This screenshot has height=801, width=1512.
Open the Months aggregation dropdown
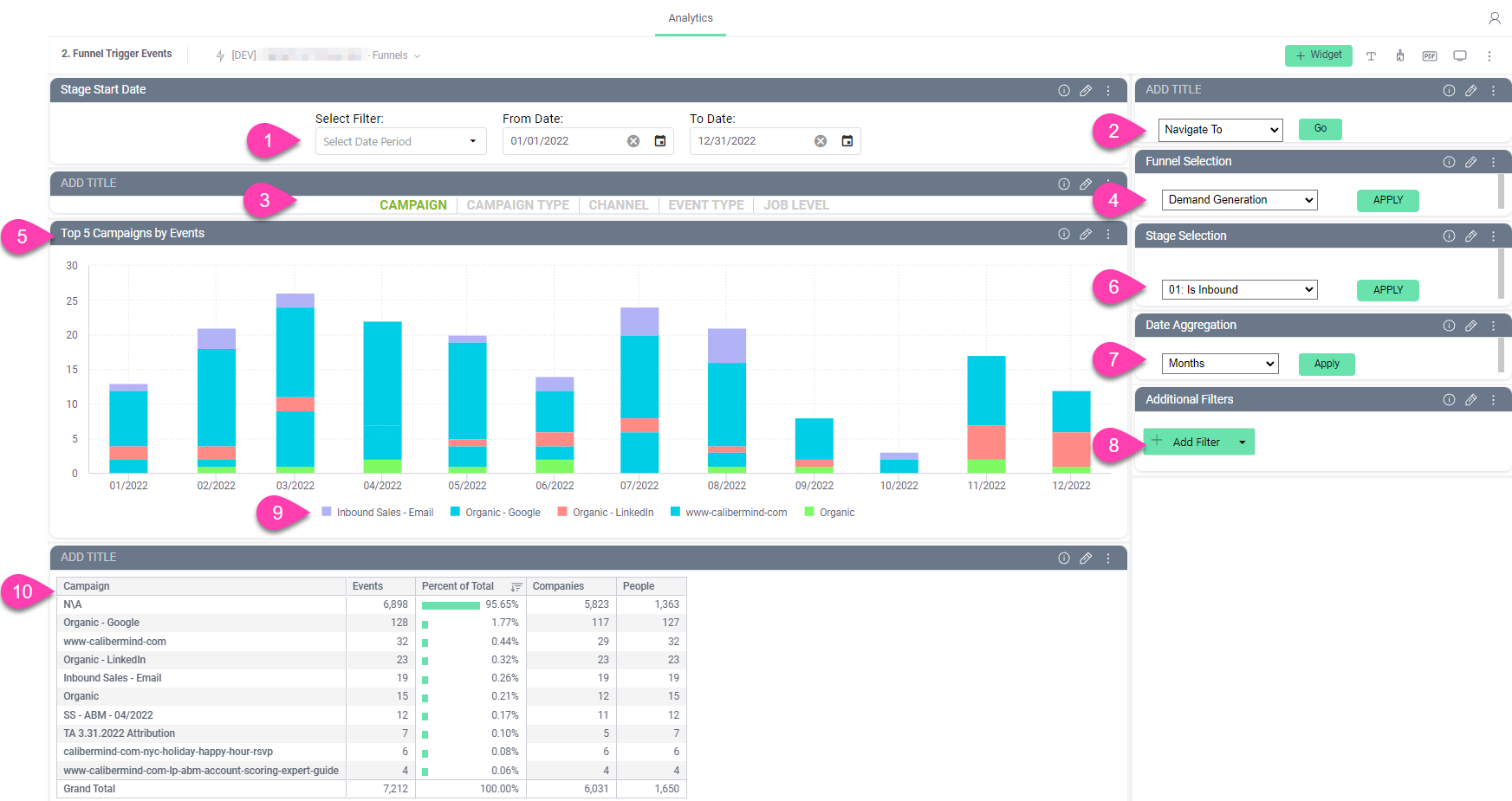coord(1220,364)
